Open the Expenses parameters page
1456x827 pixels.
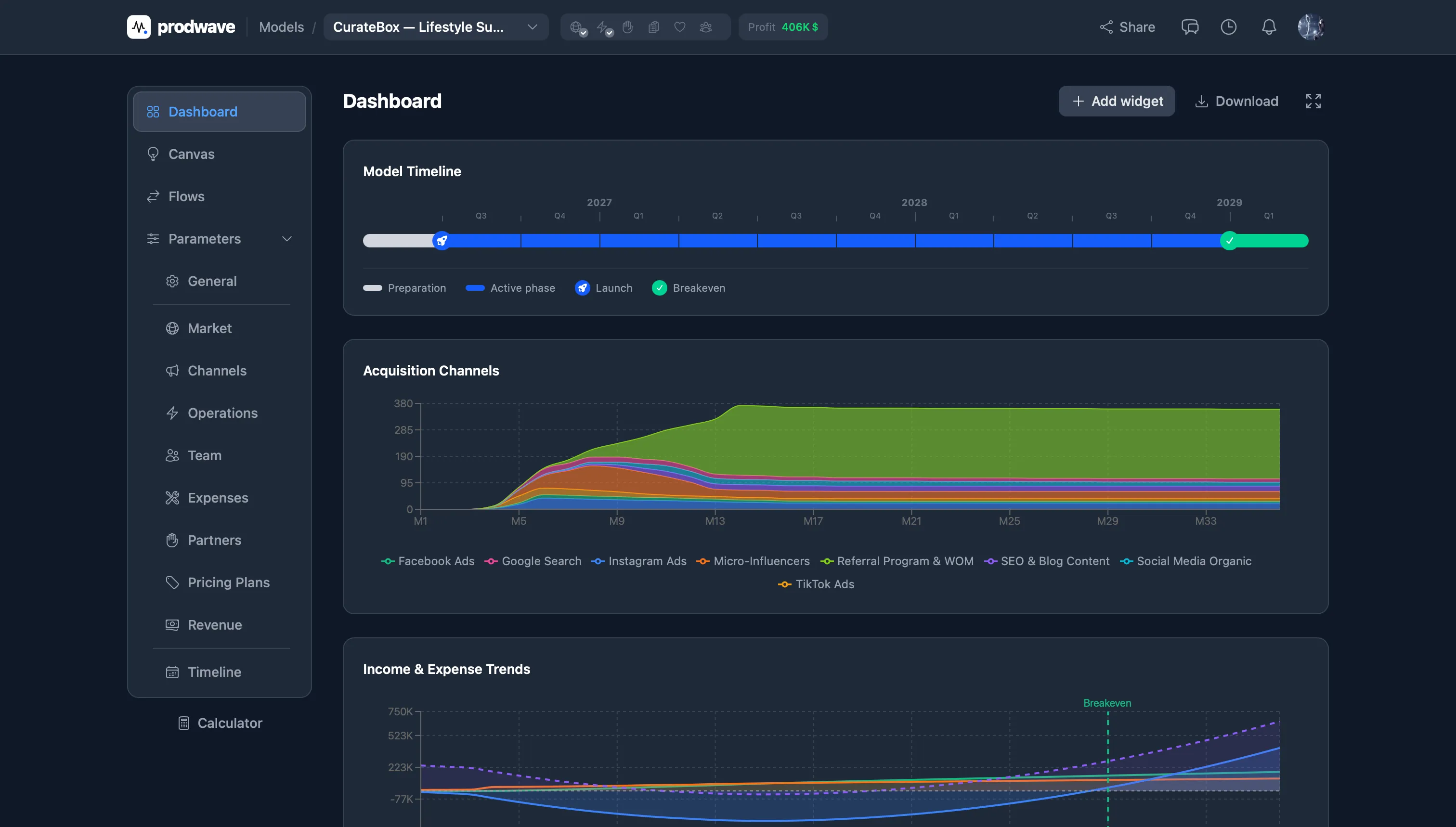tap(218, 498)
